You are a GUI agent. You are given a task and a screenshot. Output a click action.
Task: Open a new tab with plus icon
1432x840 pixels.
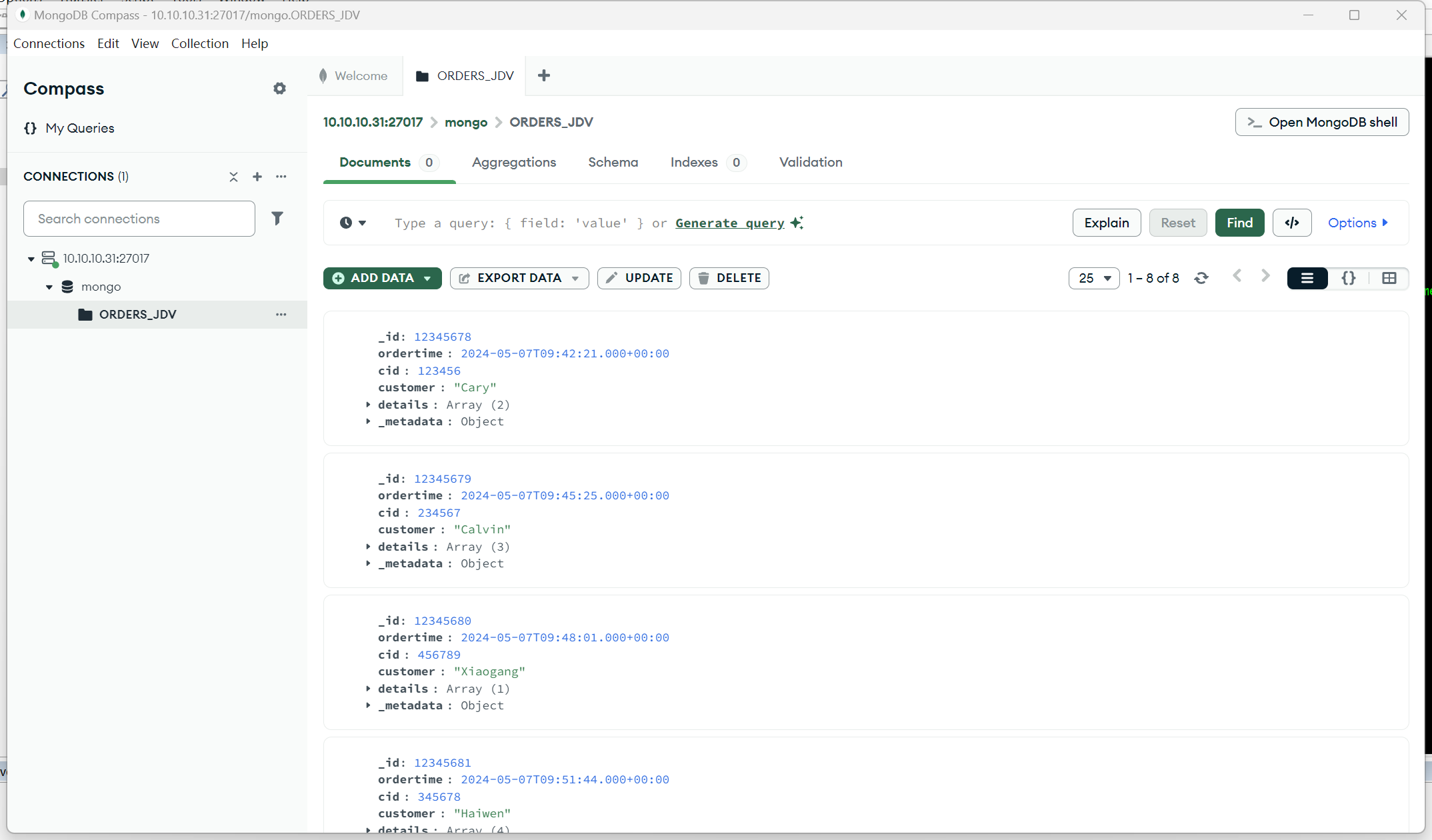pyautogui.click(x=544, y=75)
